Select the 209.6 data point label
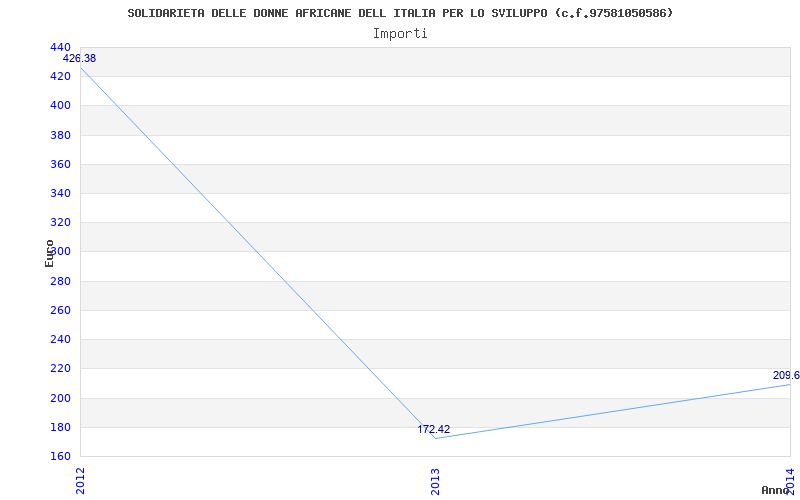The height and width of the screenshot is (500, 800). (786, 376)
